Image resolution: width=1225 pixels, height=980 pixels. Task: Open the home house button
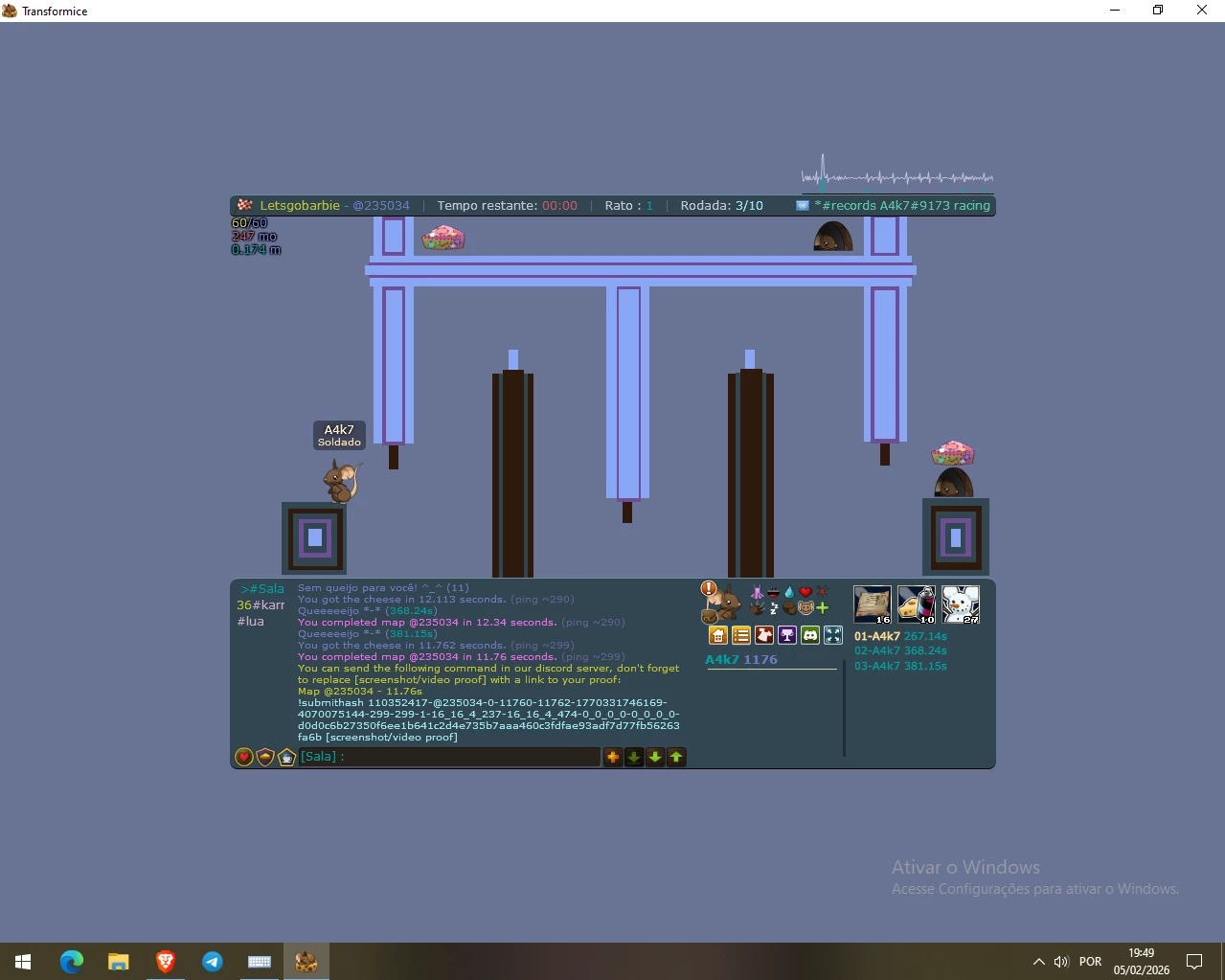tap(718, 635)
